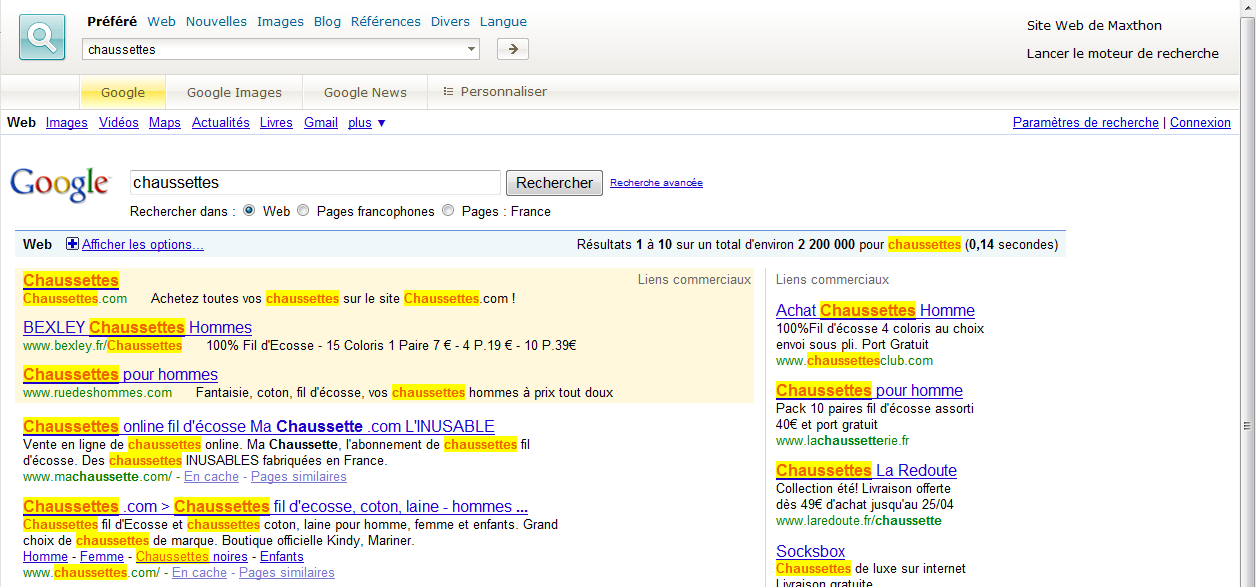The image size is (1256, 587).
Task: Open BEXLEY Chaussettes Hommes result
Action: 137,327
